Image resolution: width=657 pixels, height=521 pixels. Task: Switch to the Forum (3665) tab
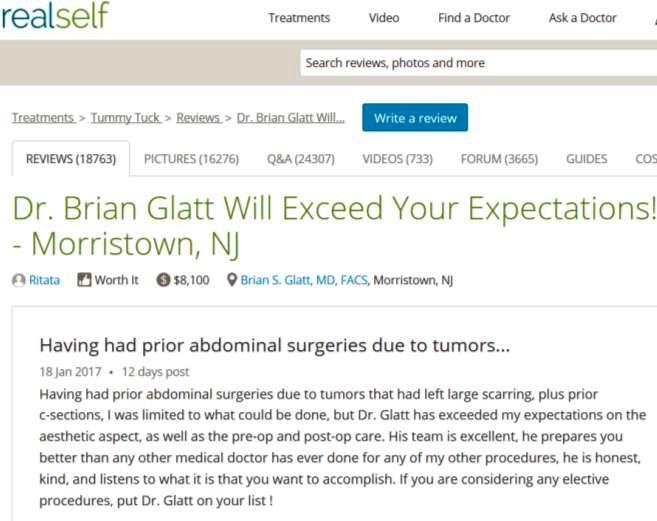click(x=499, y=159)
